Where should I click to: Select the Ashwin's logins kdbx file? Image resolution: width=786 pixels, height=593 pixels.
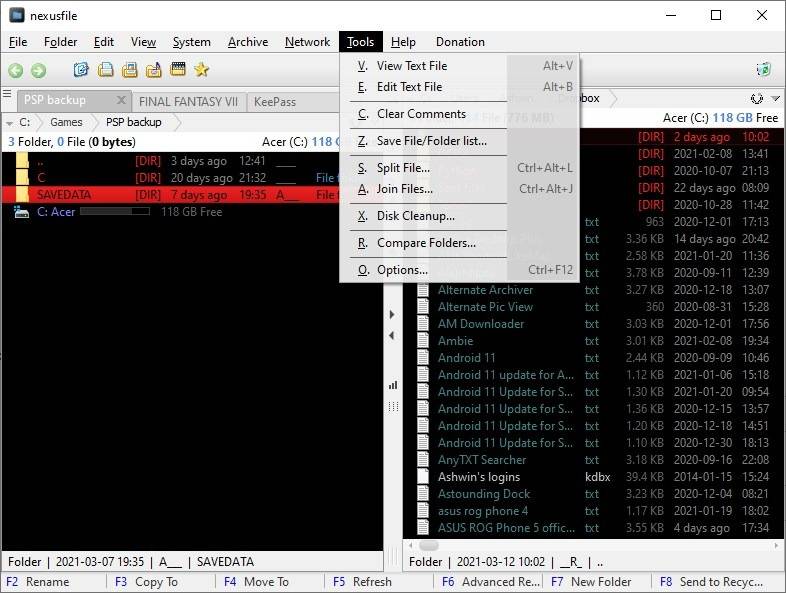593,477
